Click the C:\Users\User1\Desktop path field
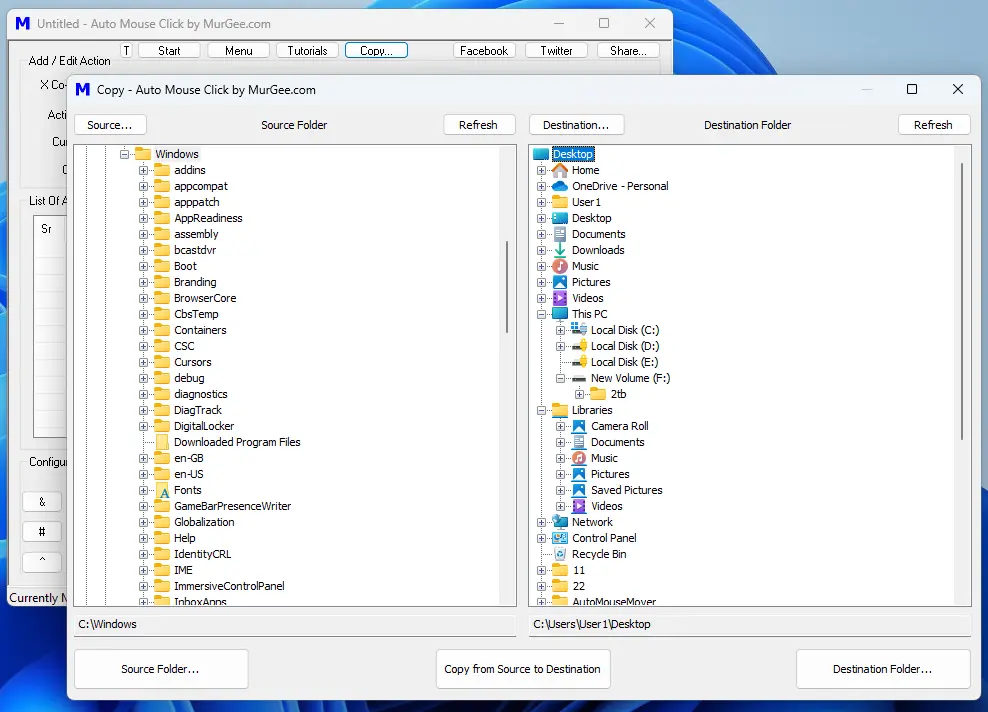This screenshot has height=712, width=988. 750,624
